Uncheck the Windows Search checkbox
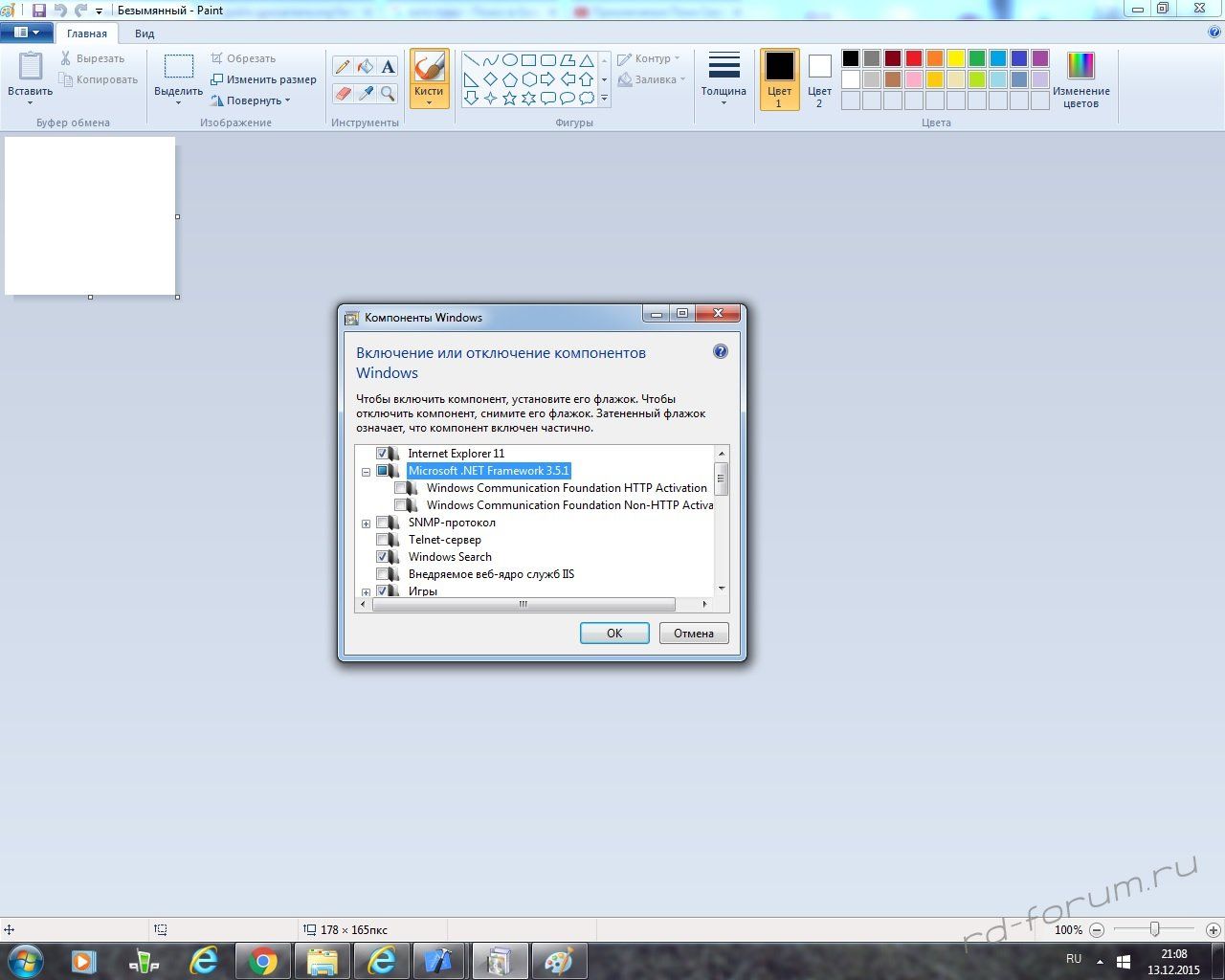The image size is (1225, 980). click(383, 556)
